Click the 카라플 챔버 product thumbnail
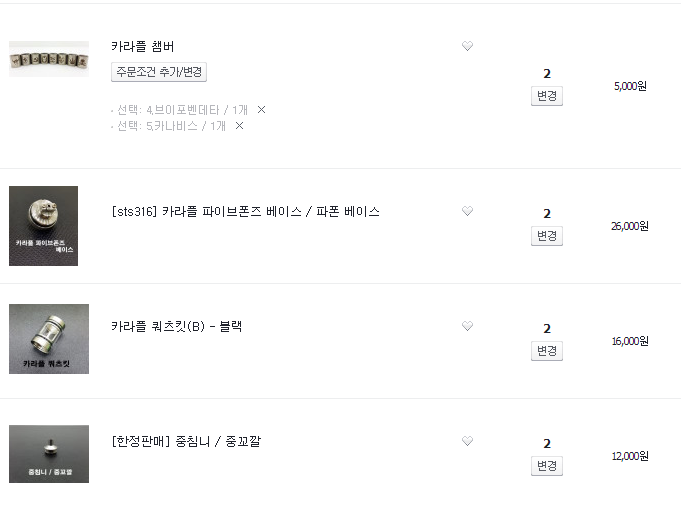 click(49, 59)
